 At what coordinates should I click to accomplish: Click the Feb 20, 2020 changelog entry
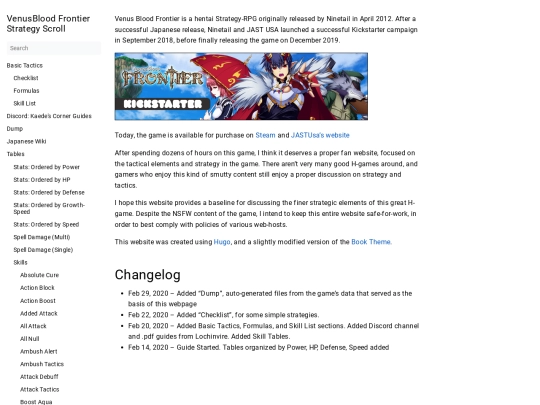pos(273,331)
